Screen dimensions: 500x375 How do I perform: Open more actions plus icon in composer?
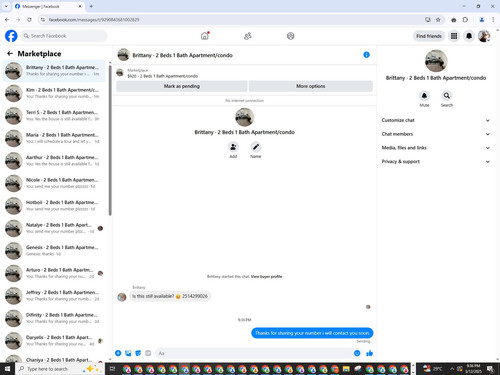click(118, 353)
